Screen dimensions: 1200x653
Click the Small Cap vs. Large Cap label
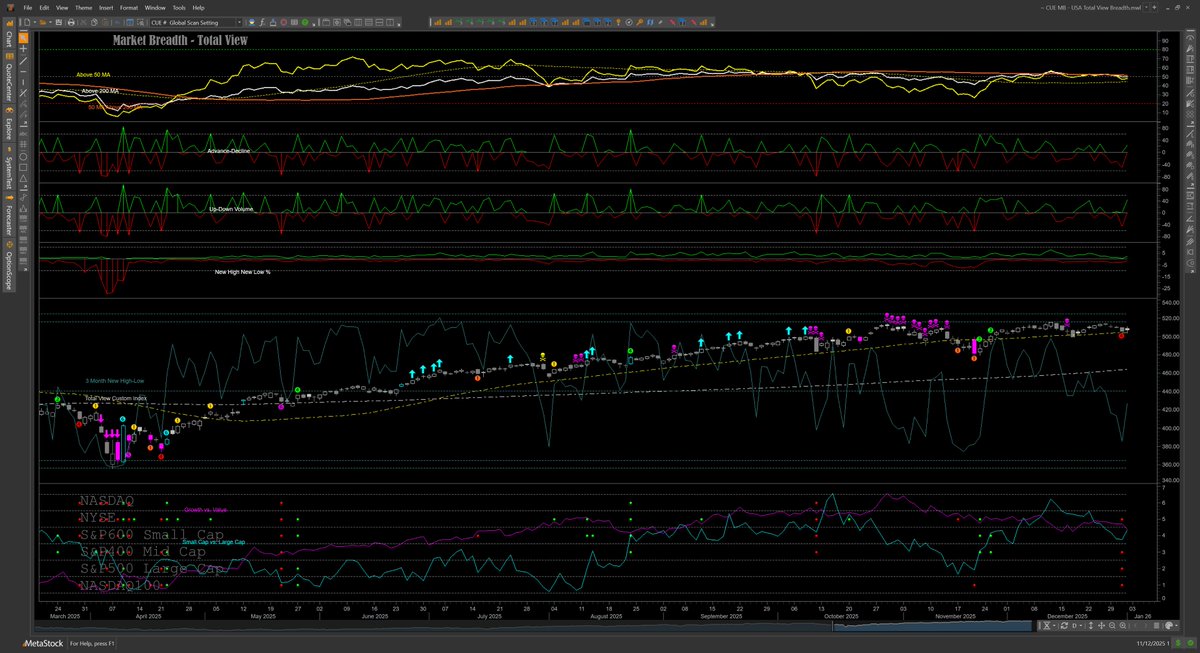coord(214,542)
